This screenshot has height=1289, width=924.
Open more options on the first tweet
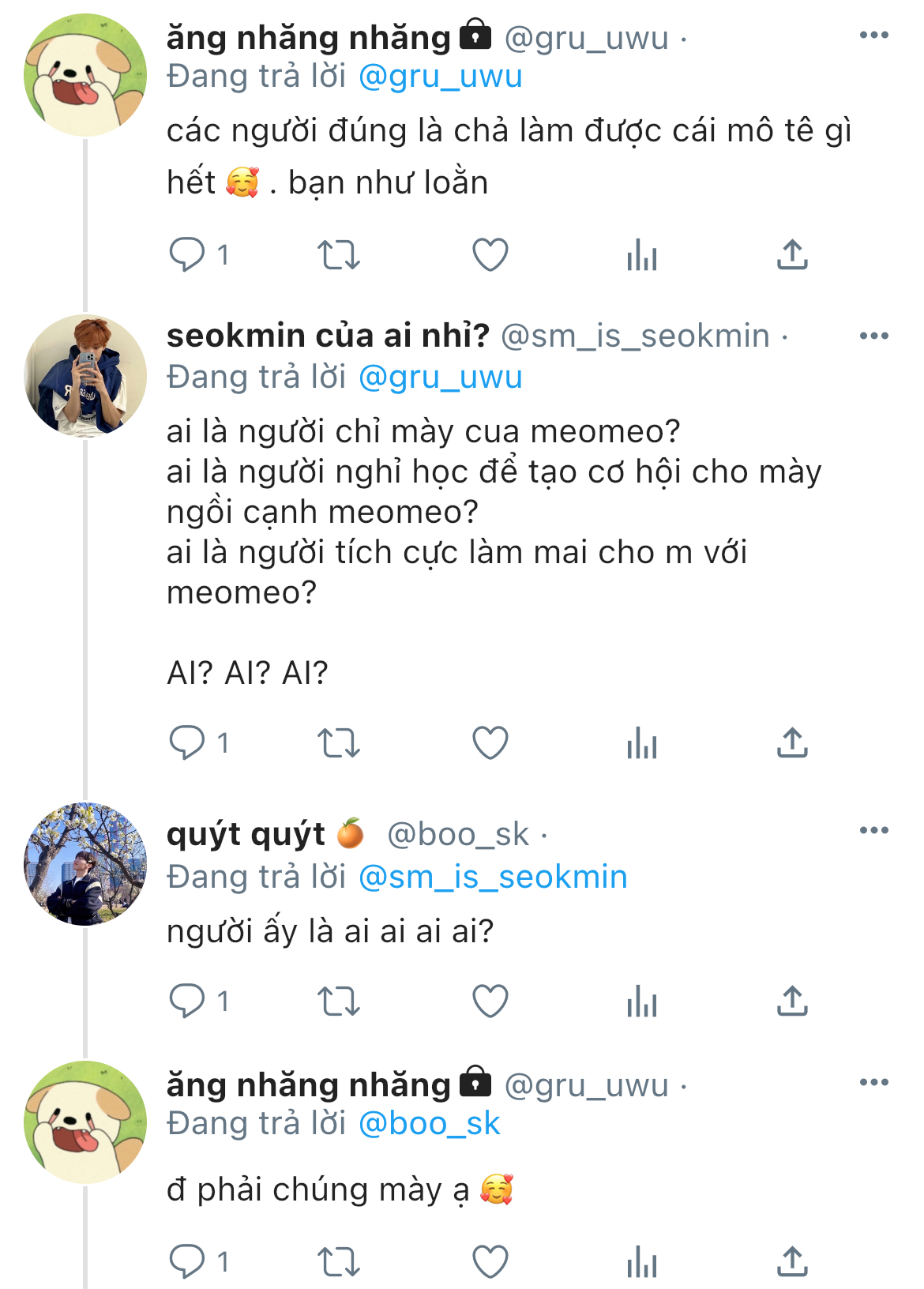(874, 35)
